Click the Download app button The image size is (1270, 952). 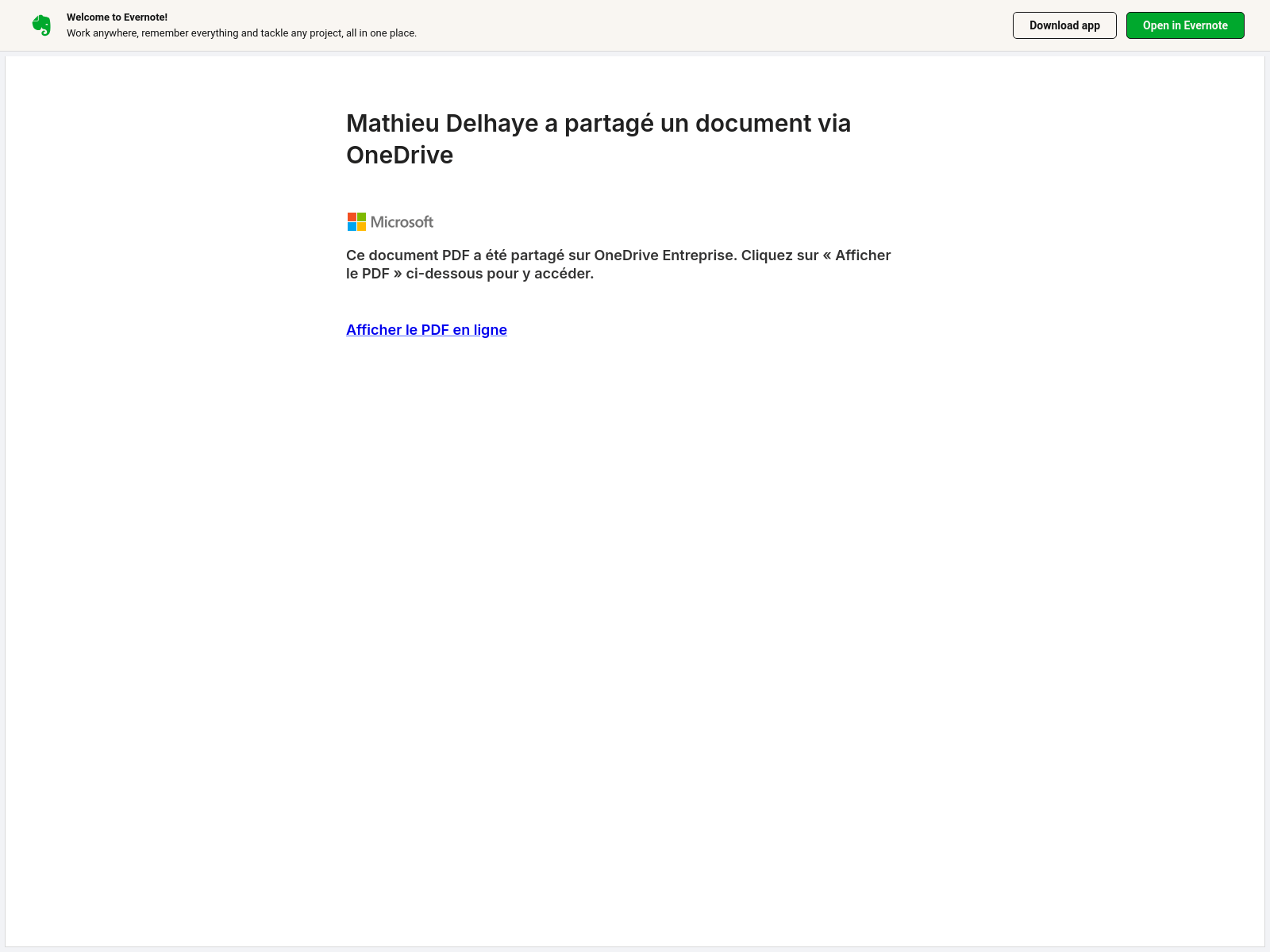tap(1064, 25)
